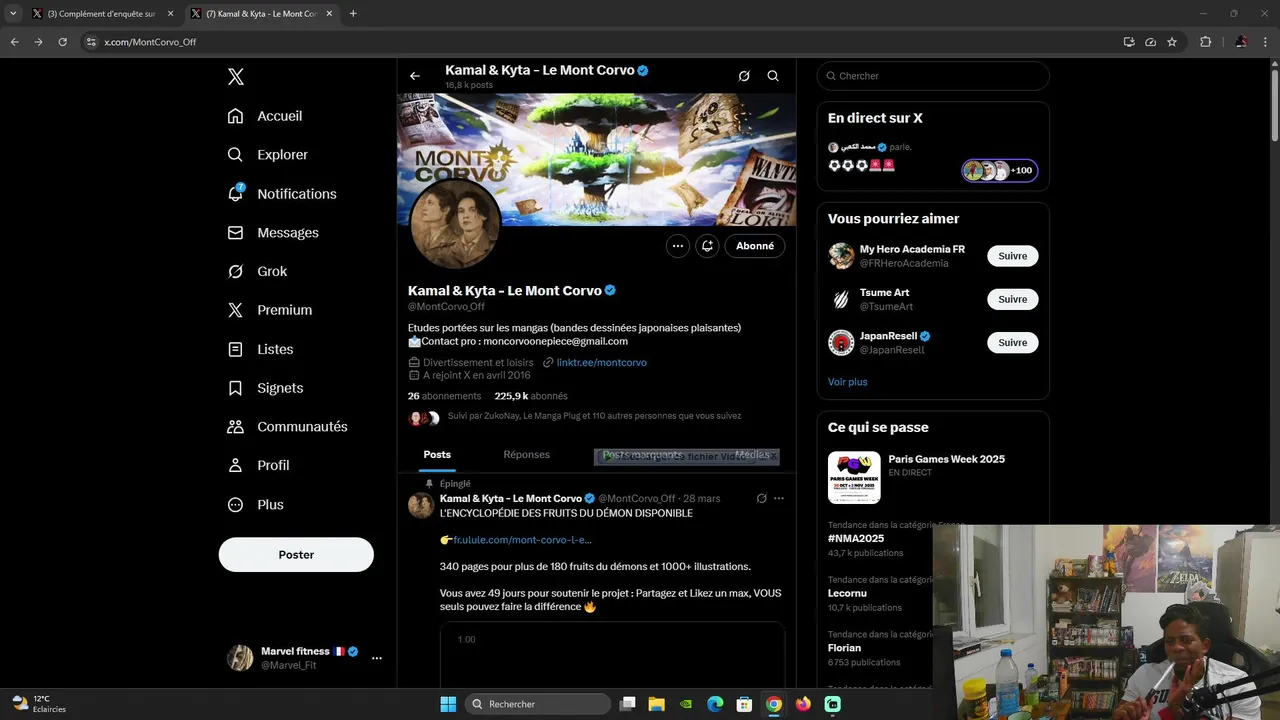The height and width of the screenshot is (720, 1280).
Task: Open the tab search dropdown arrow
Action: coord(12,14)
